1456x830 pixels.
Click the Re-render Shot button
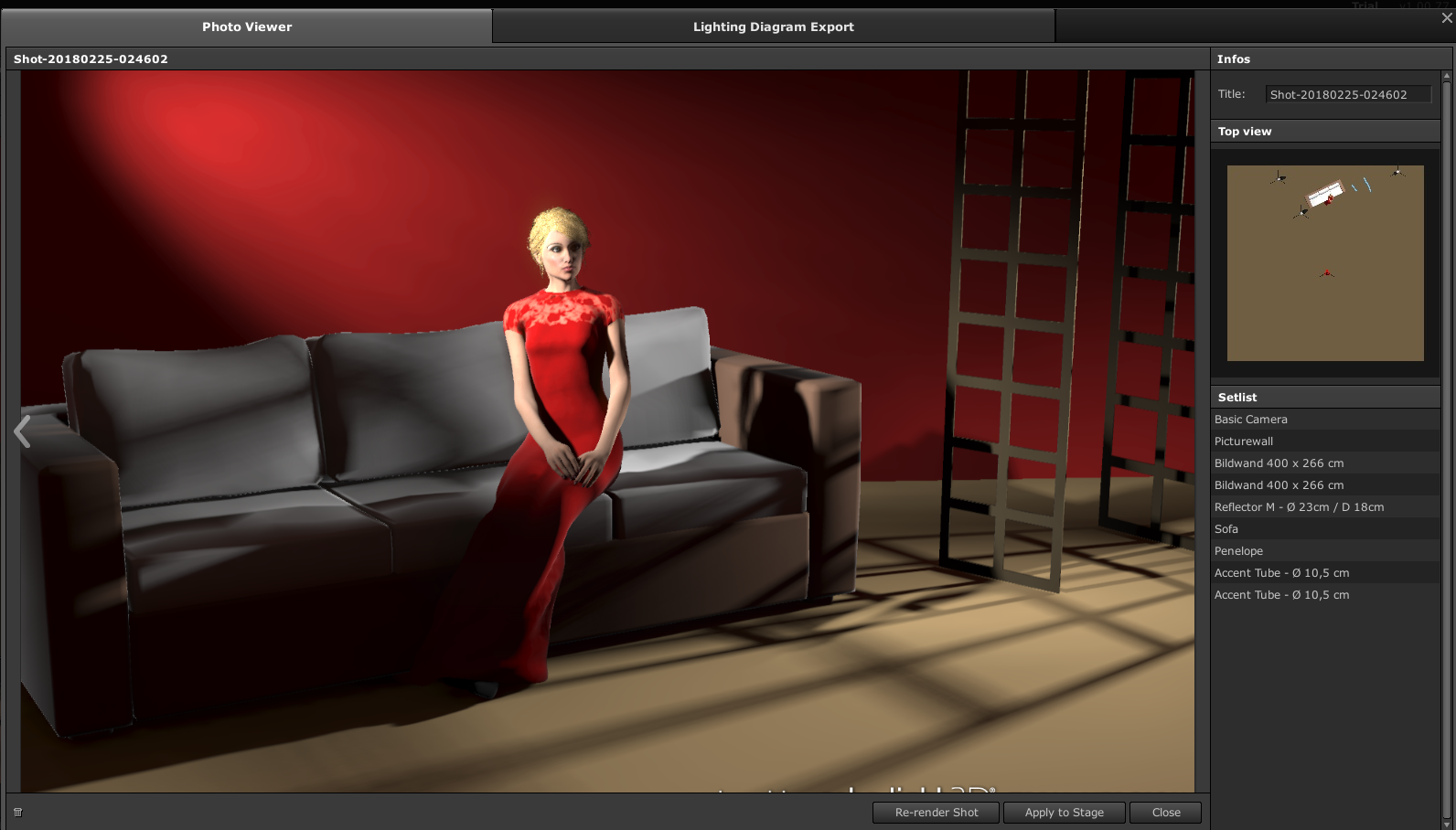tap(936, 813)
